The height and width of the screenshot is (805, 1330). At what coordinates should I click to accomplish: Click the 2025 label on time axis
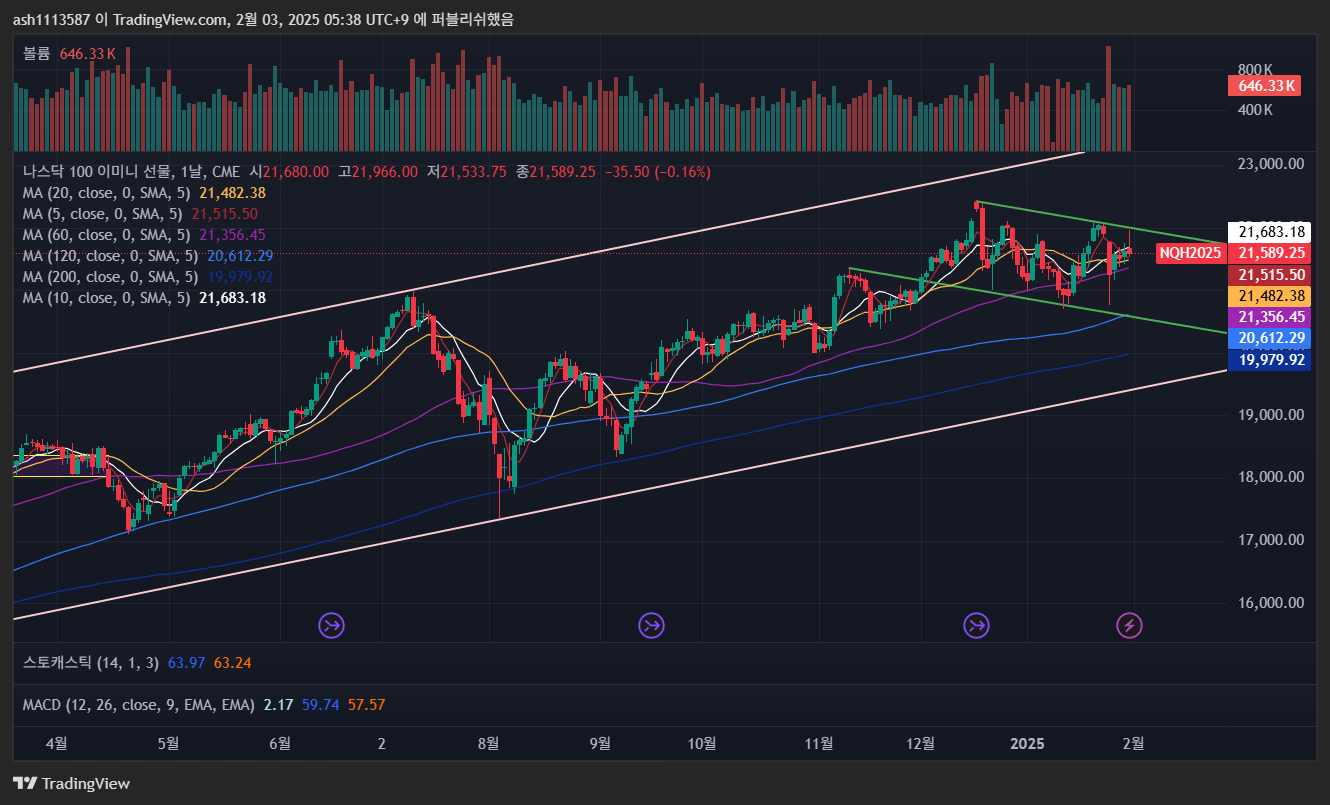click(1027, 743)
